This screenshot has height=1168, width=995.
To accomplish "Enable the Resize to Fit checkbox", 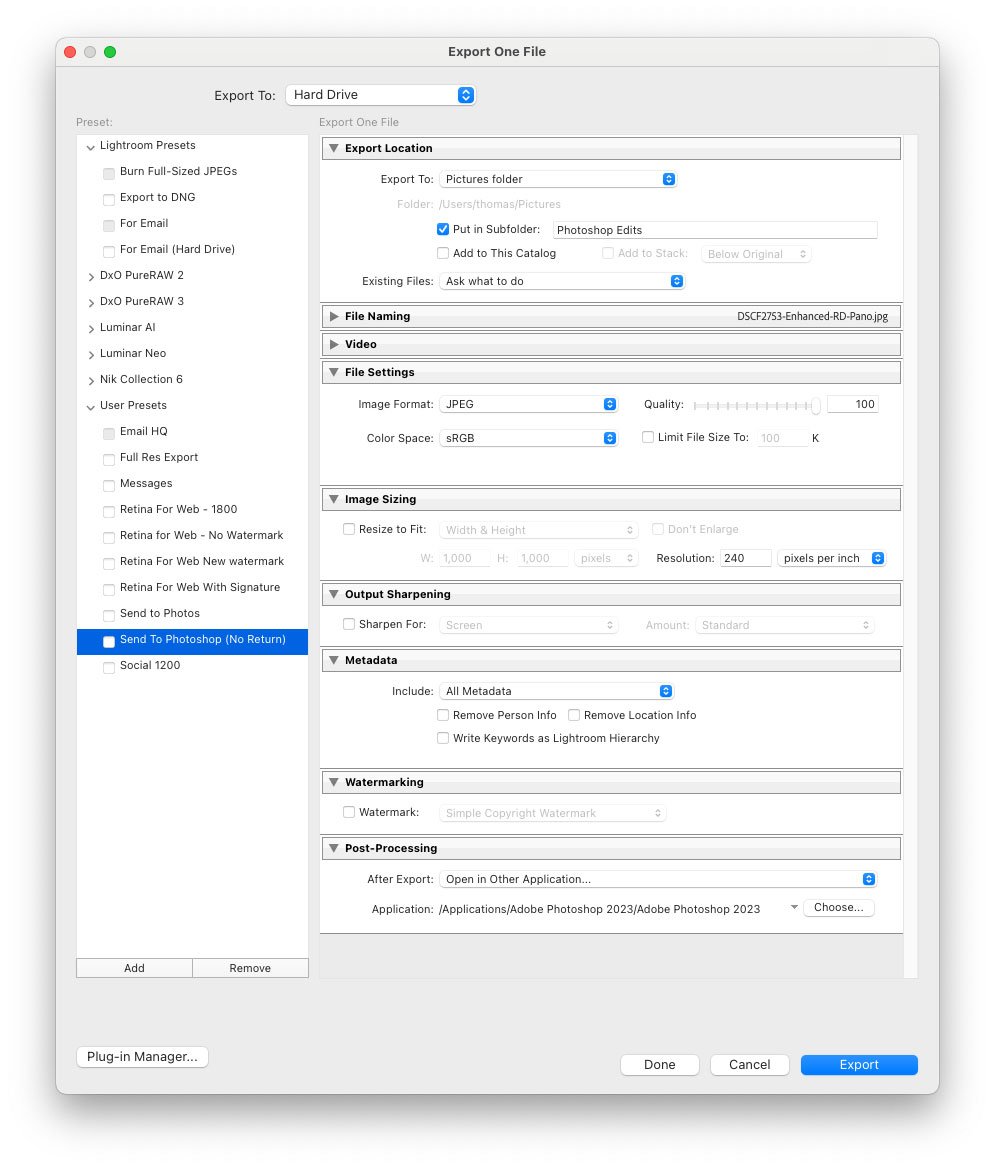I will coord(349,530).
